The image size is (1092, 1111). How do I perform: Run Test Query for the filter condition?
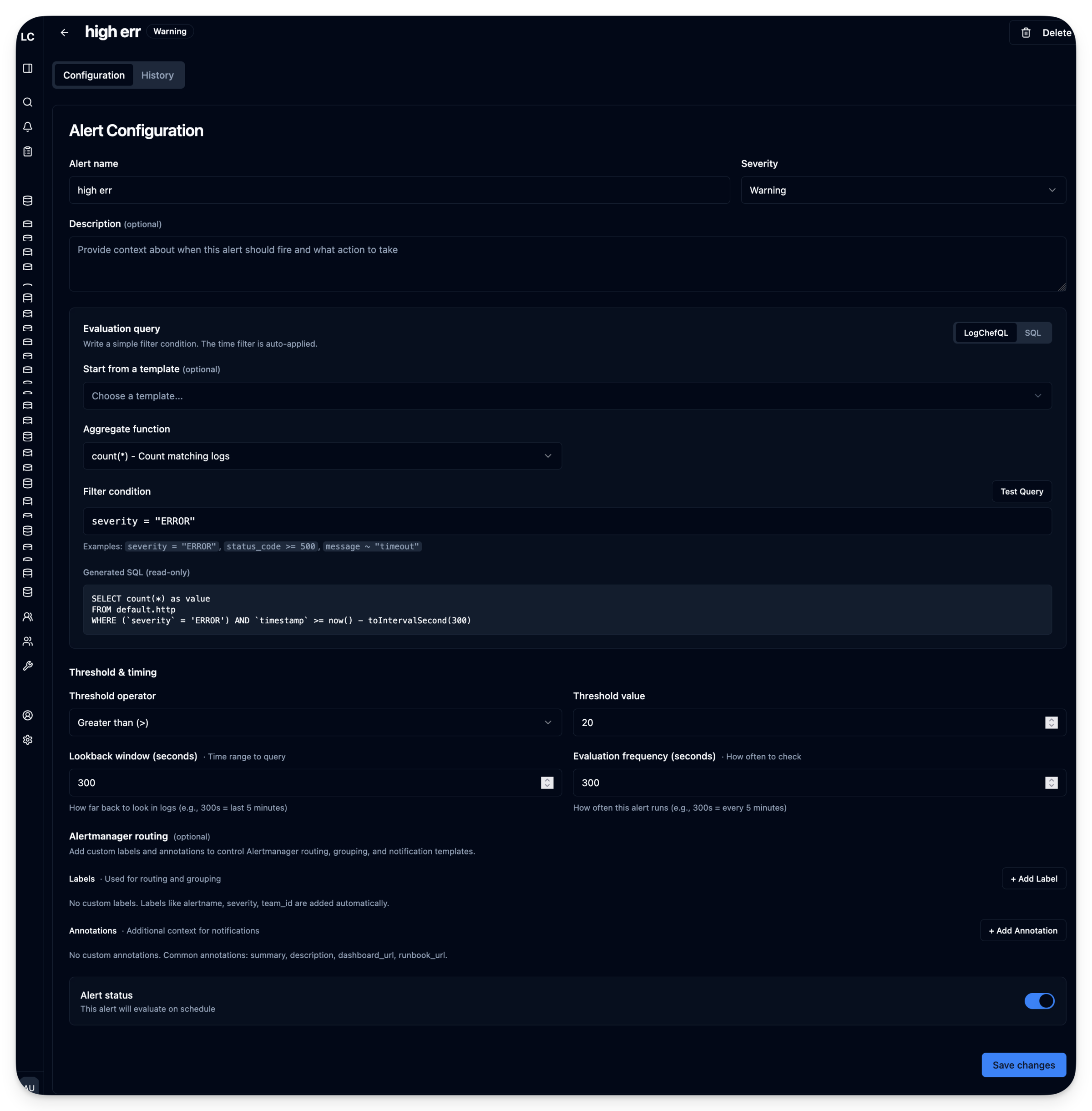point(1021,491)
